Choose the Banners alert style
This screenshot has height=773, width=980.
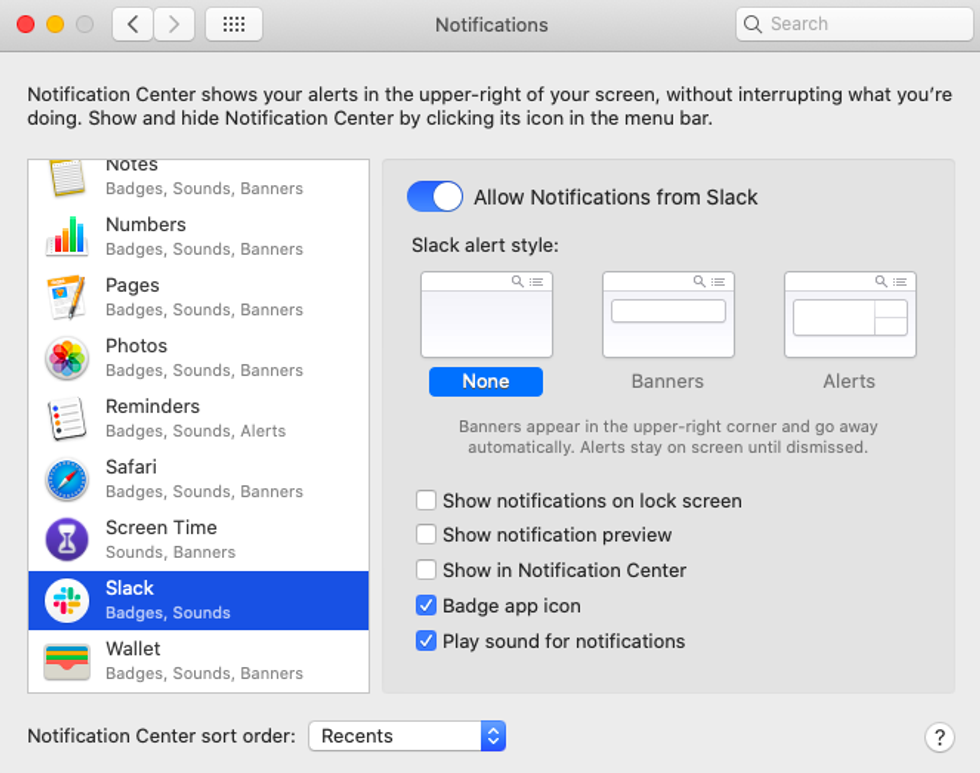click(668, 314)
